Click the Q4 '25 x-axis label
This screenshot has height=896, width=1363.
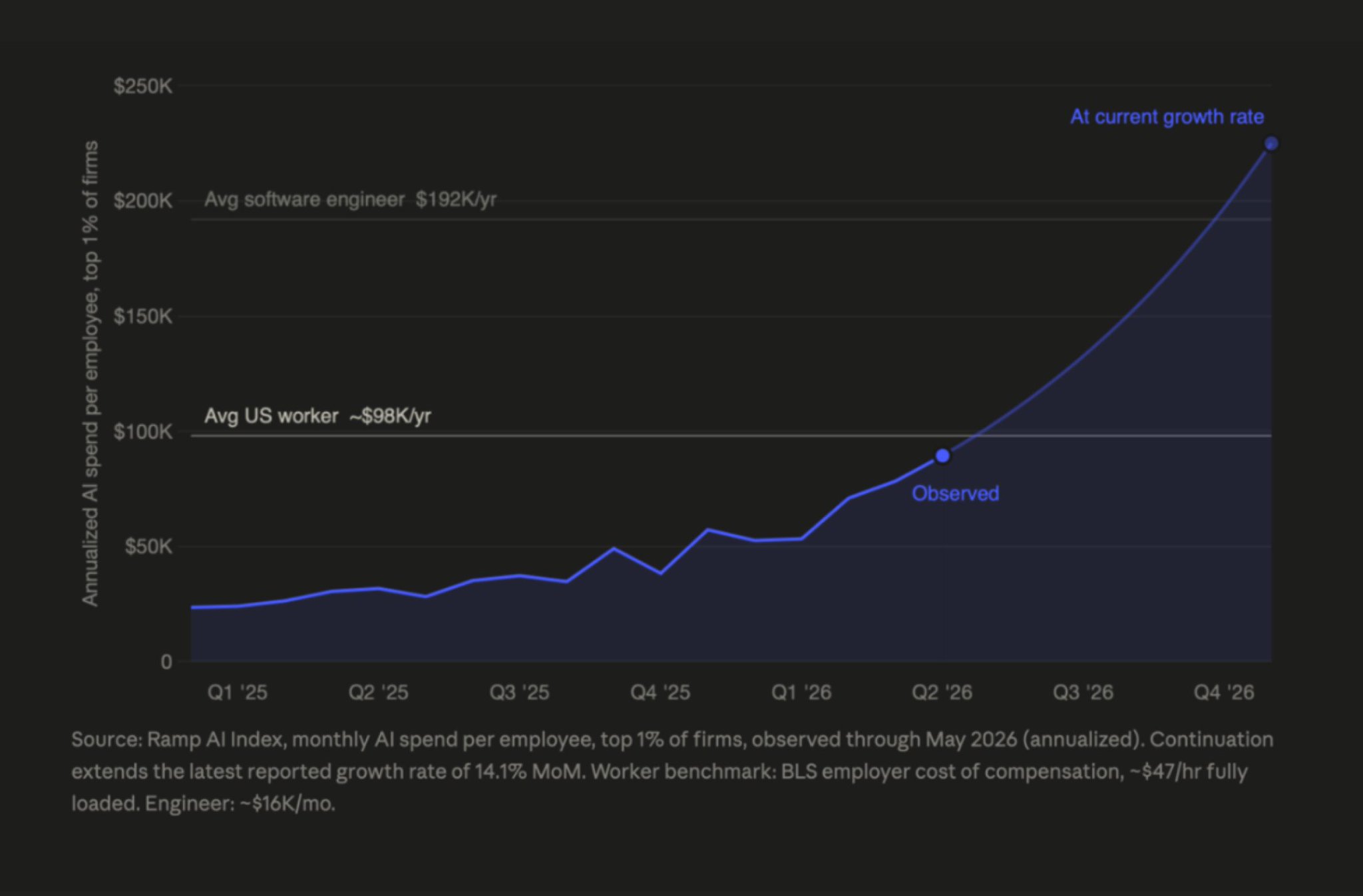click(660, 692)
